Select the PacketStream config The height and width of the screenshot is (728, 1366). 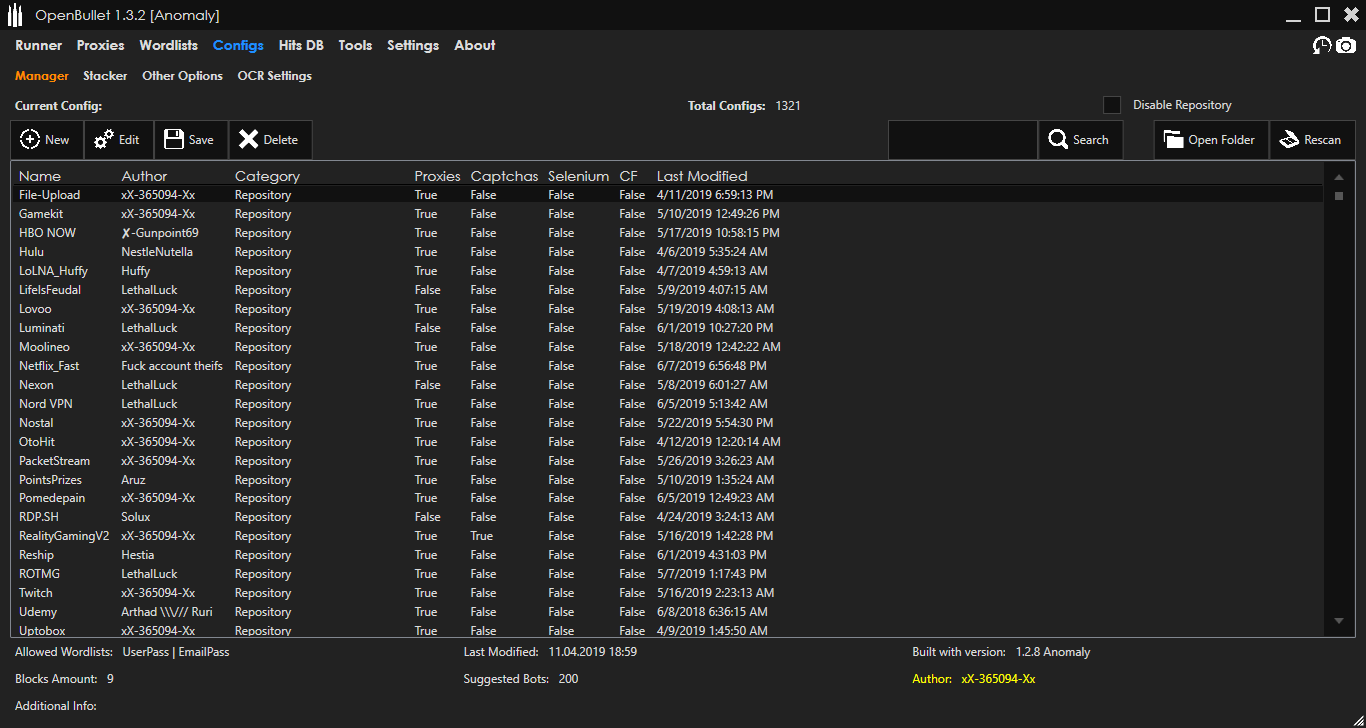point(669,461)
